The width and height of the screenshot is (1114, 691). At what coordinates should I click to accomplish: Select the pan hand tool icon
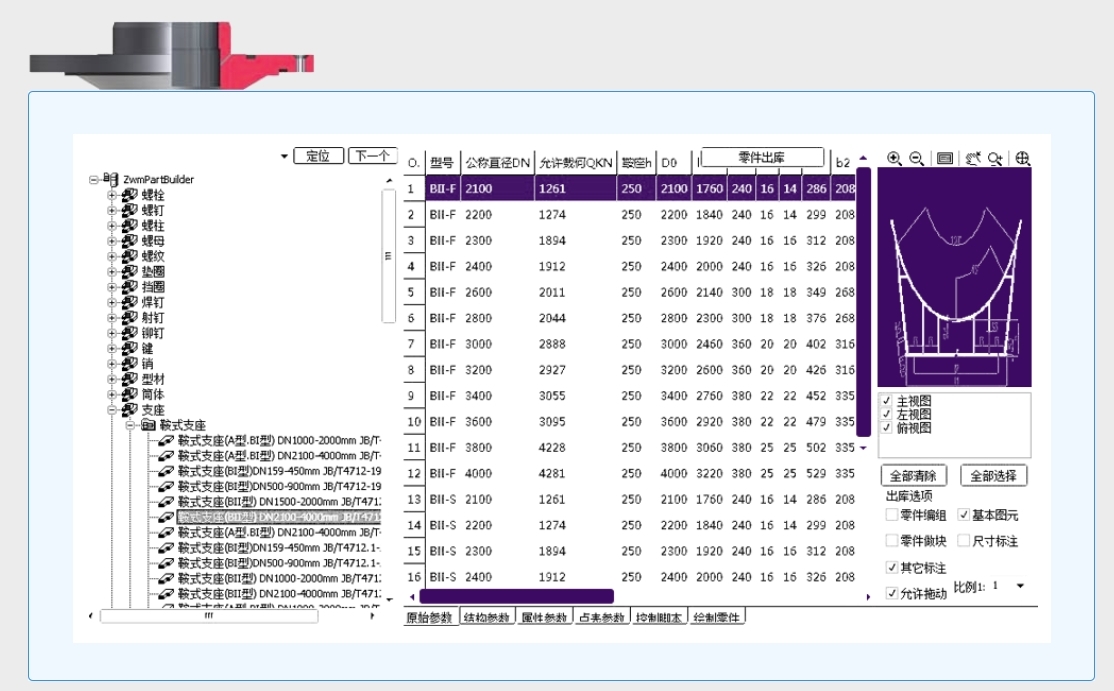[973, 158]
